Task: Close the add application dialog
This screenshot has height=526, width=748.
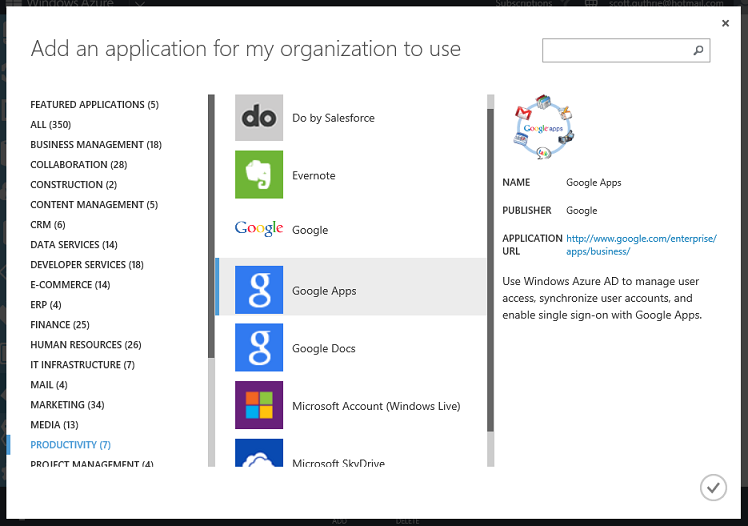Action: [725, 23]
